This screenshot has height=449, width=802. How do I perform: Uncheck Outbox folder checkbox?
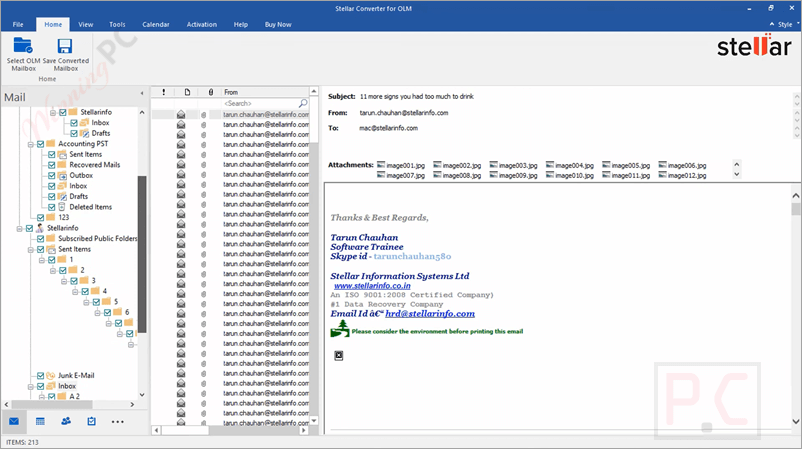(52, 175)
